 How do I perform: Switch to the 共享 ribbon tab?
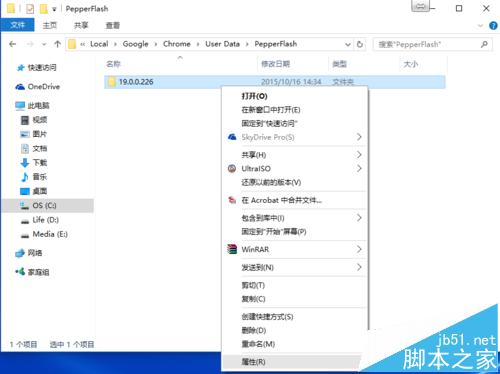[81, 25]
